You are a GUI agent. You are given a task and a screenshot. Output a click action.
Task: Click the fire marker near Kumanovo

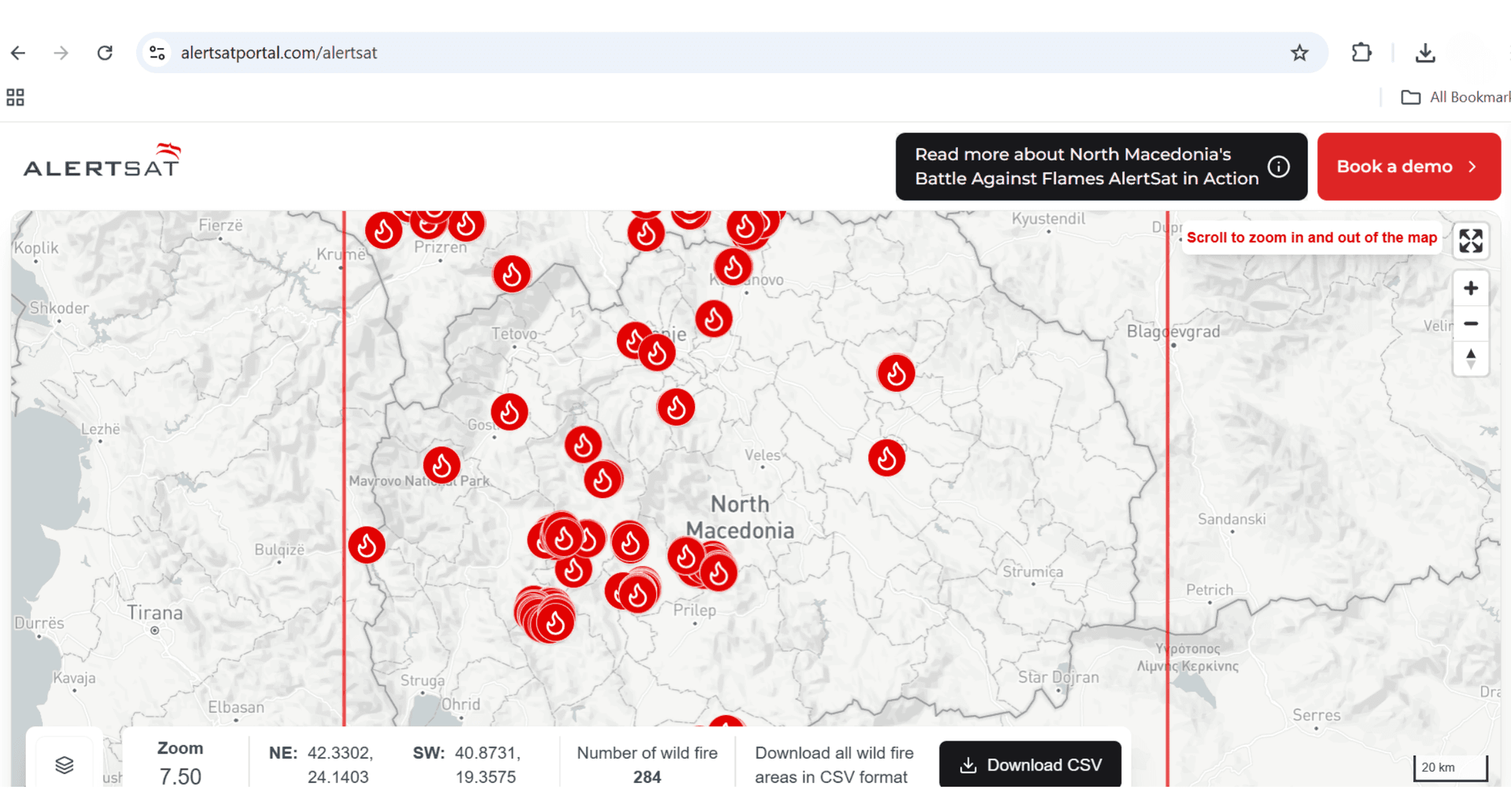[x=733, y=267]
